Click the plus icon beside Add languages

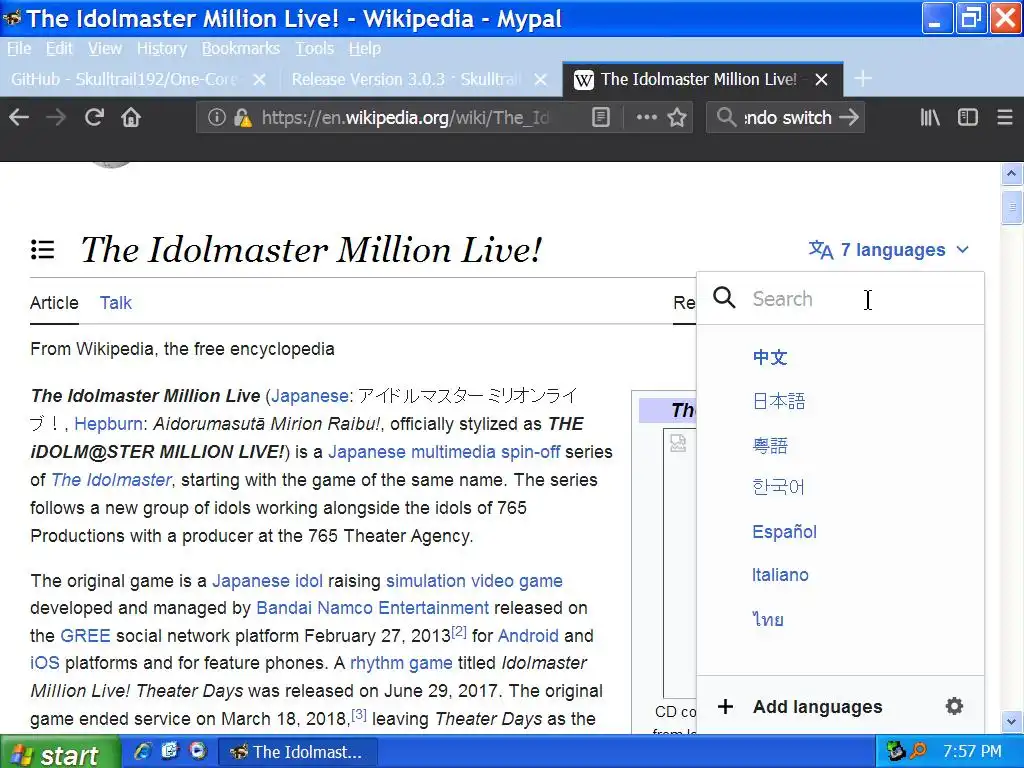coord(726,707)
